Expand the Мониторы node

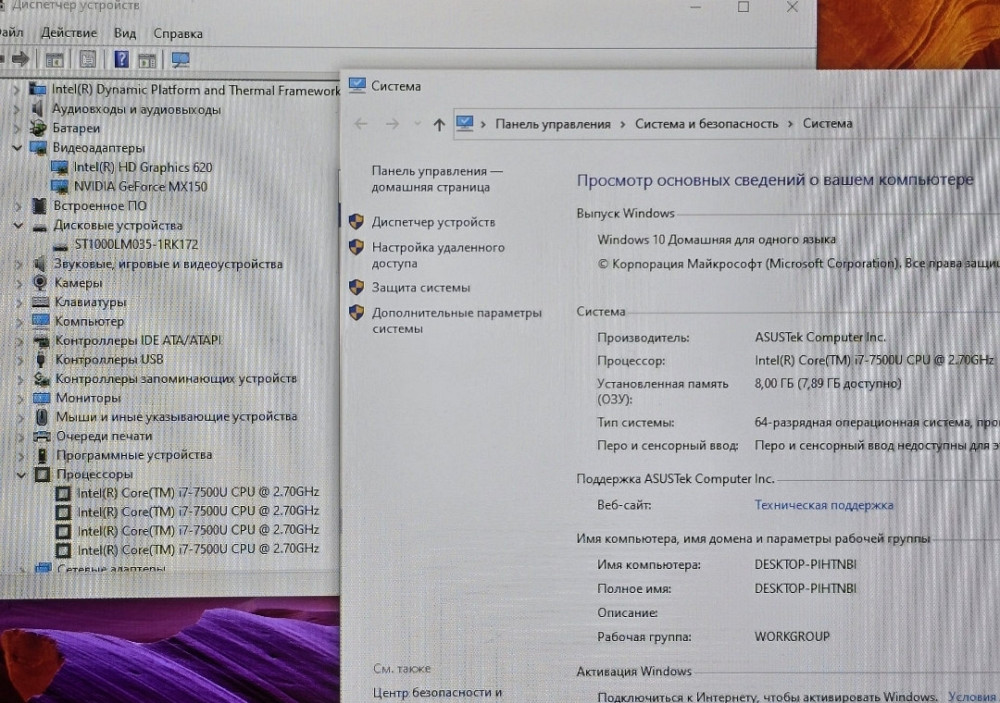(20, 398)
